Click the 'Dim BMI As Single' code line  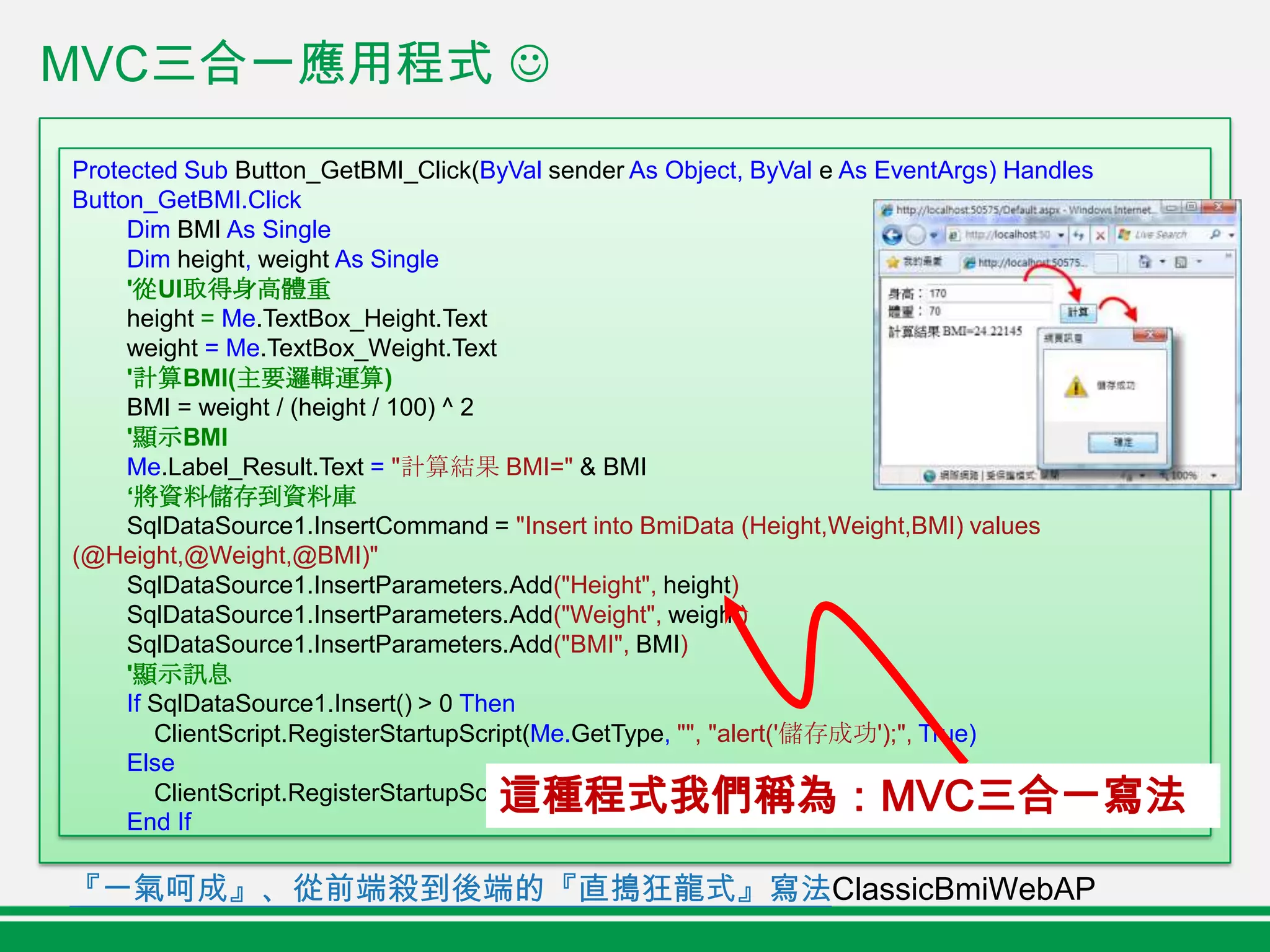[x=228, y=230]
